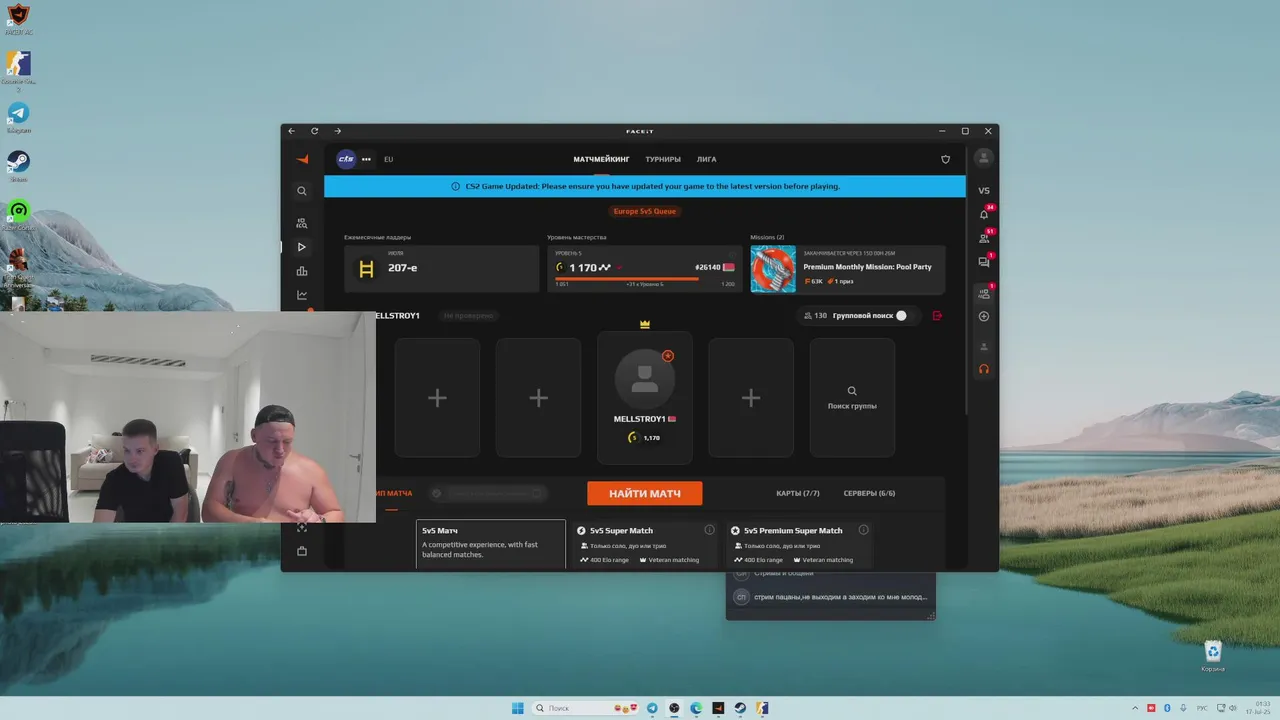The width and height of the screenshot is (1280, 720).
Task: Open the three-dots game menu
Action: point(366,159)
